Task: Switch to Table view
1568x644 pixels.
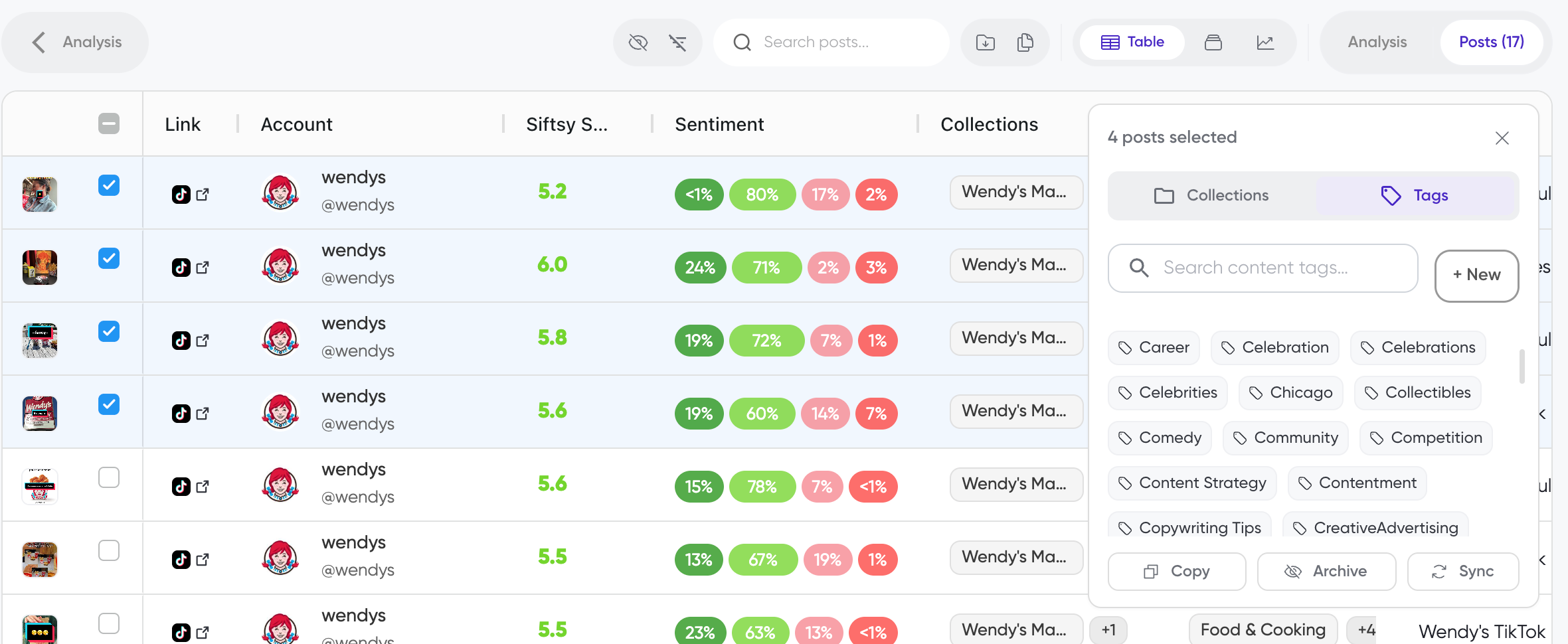Action: 1132,42
